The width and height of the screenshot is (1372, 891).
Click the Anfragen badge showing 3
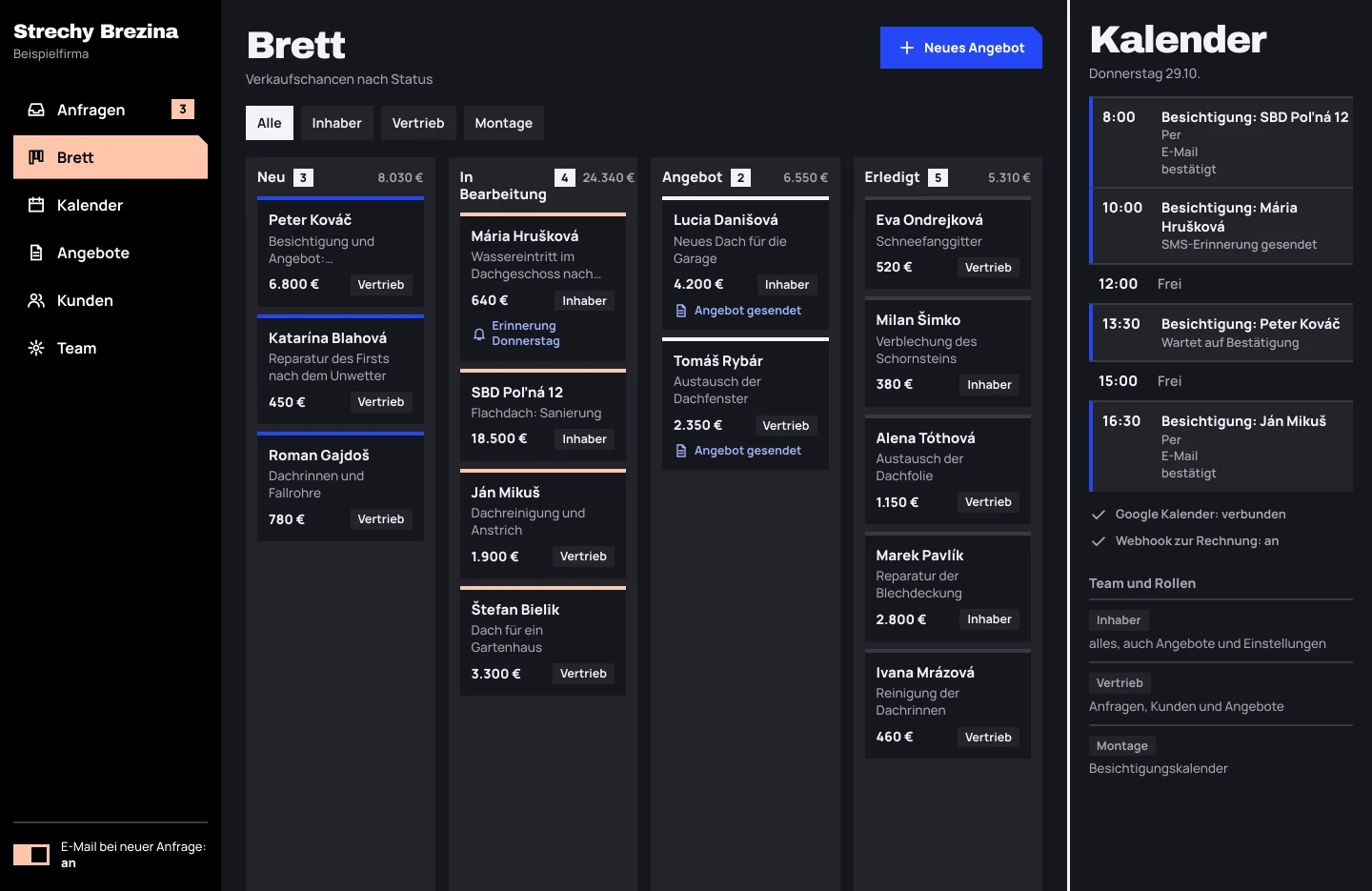(x=183, y=110)
